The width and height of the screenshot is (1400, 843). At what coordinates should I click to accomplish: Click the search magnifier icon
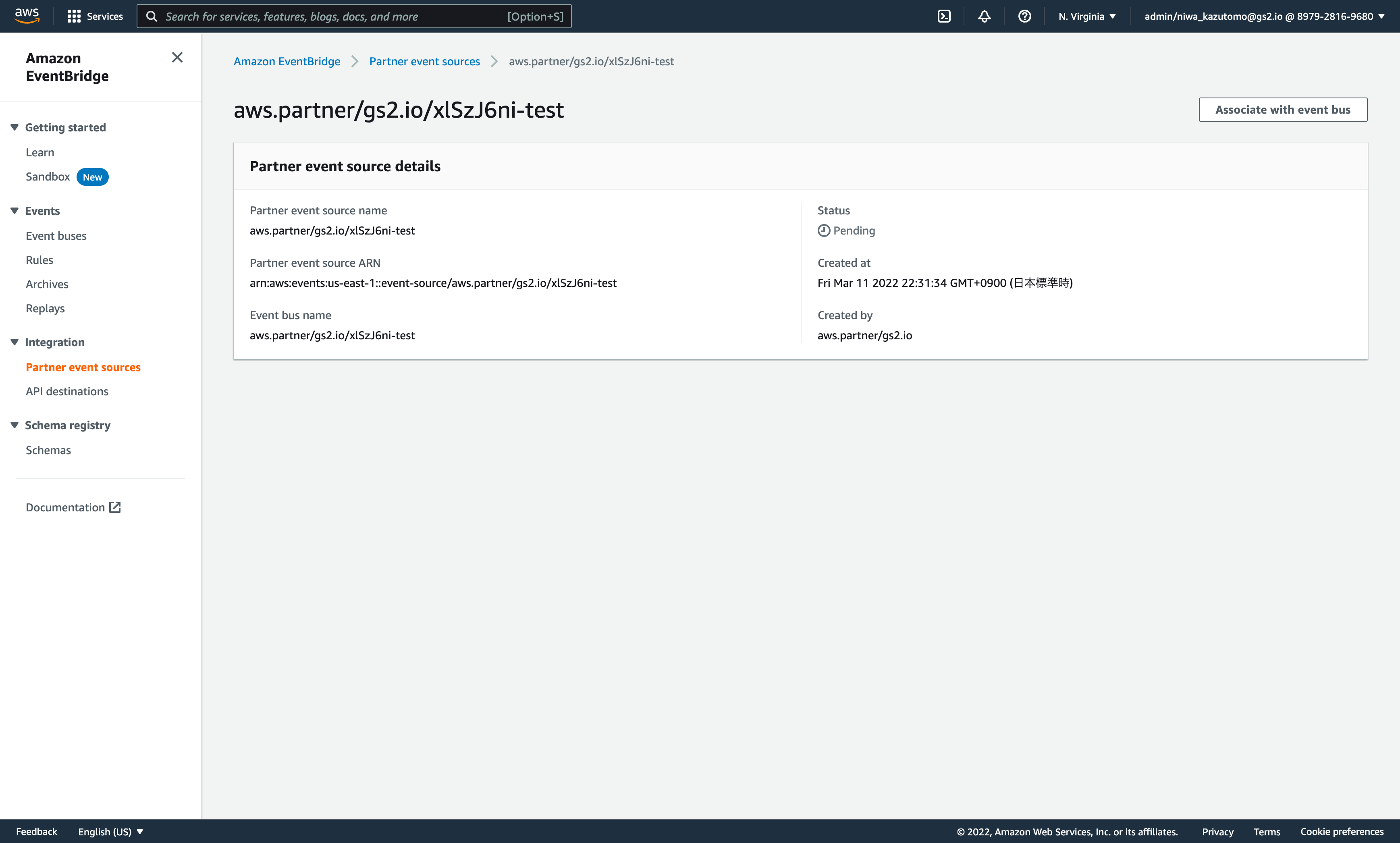click(x=152, y=17)
